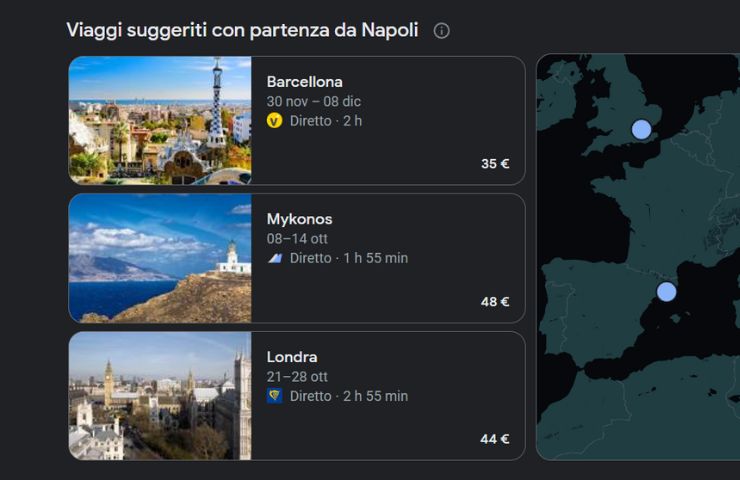The image size is (740, 480).
Task: Select the London marker on the map
Action: click(641, 129)
